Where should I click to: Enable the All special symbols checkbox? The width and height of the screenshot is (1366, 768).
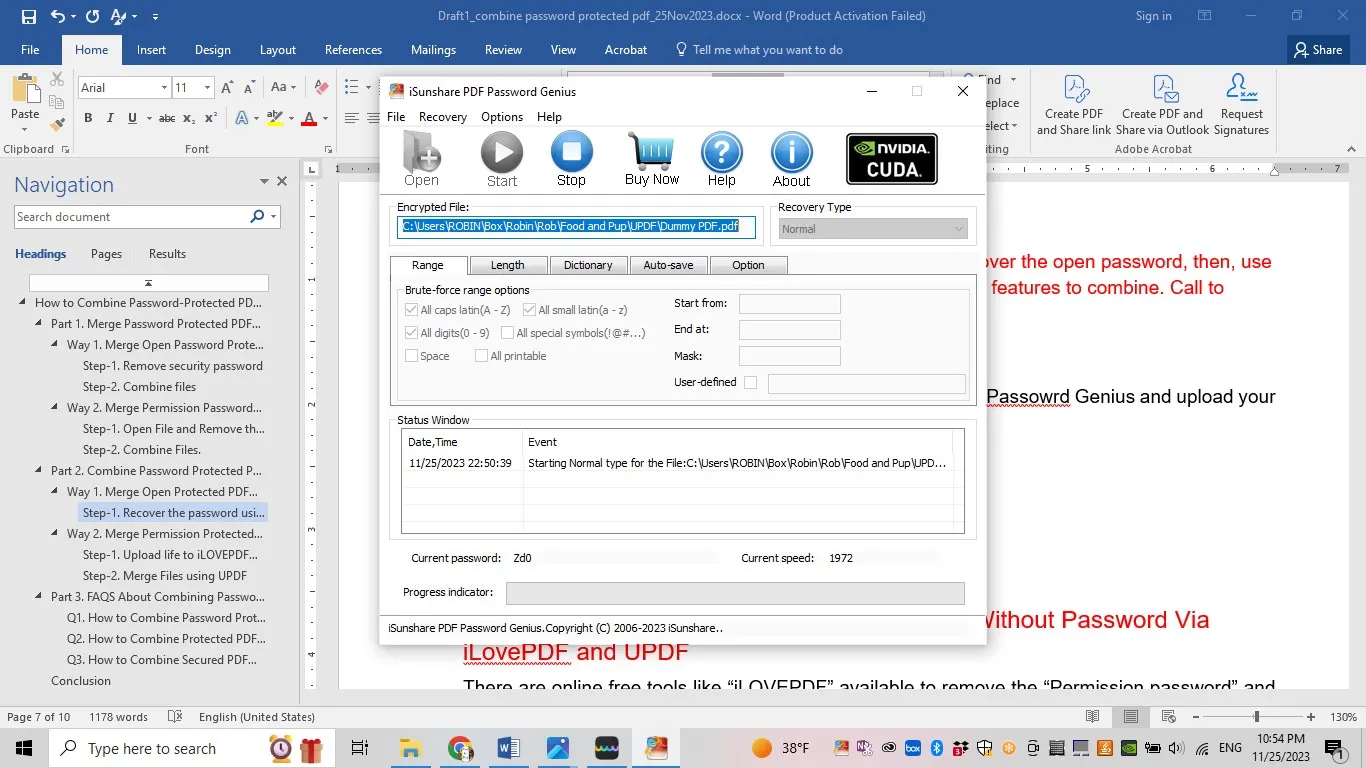point(508,332)
